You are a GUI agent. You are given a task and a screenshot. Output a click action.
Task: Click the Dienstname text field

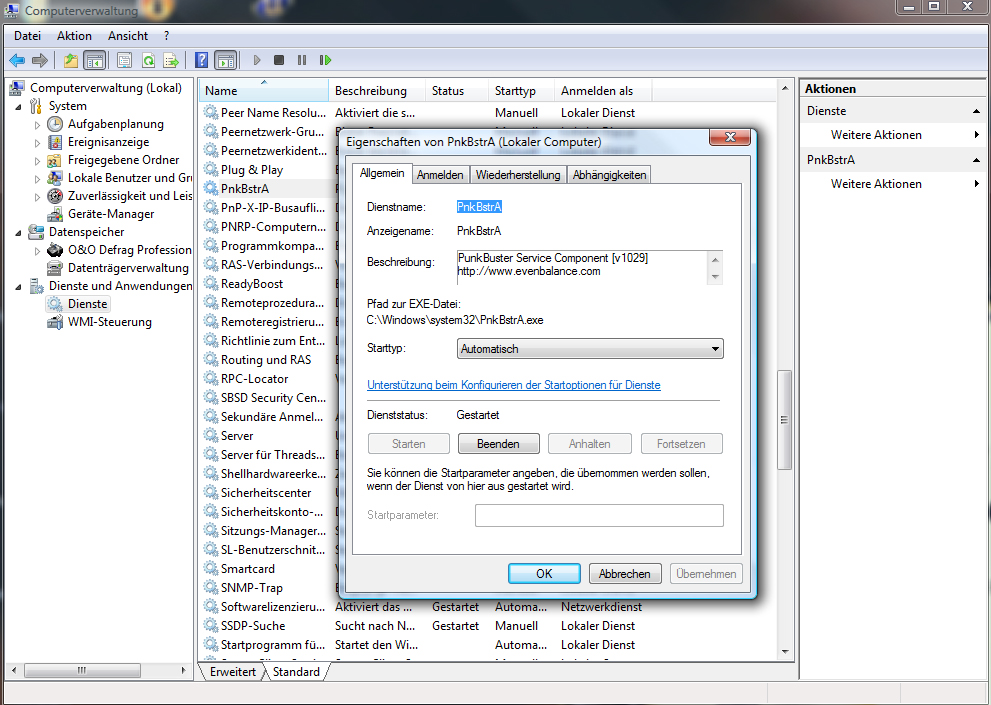click(479, 207)
